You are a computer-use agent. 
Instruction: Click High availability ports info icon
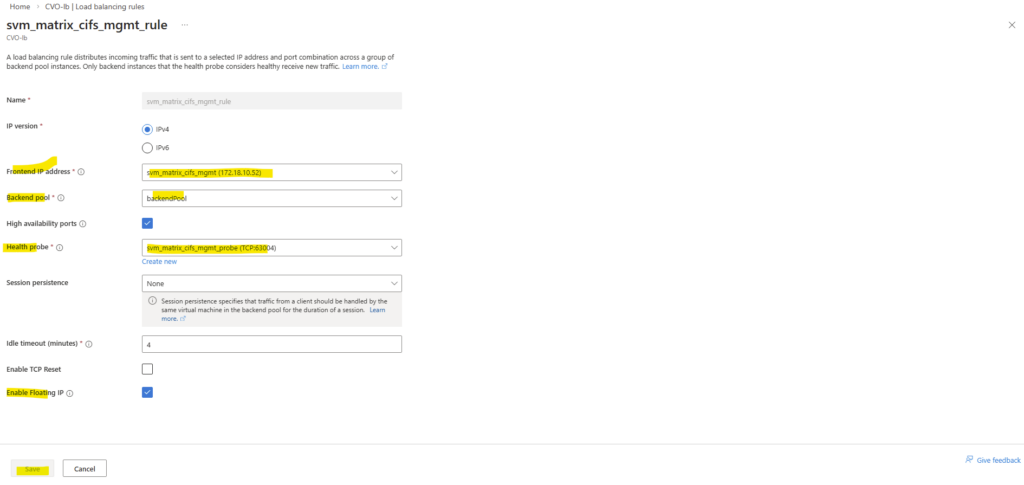[82, 223]
